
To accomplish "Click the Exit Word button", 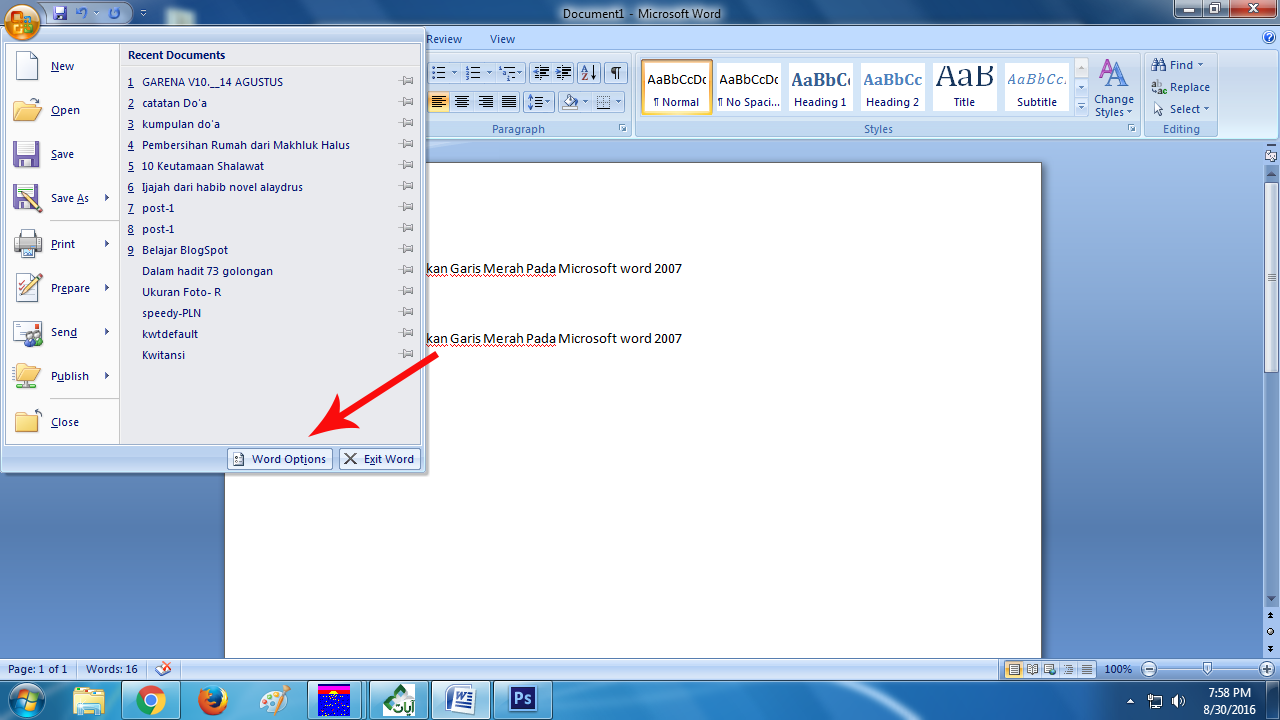I will 379,459.
